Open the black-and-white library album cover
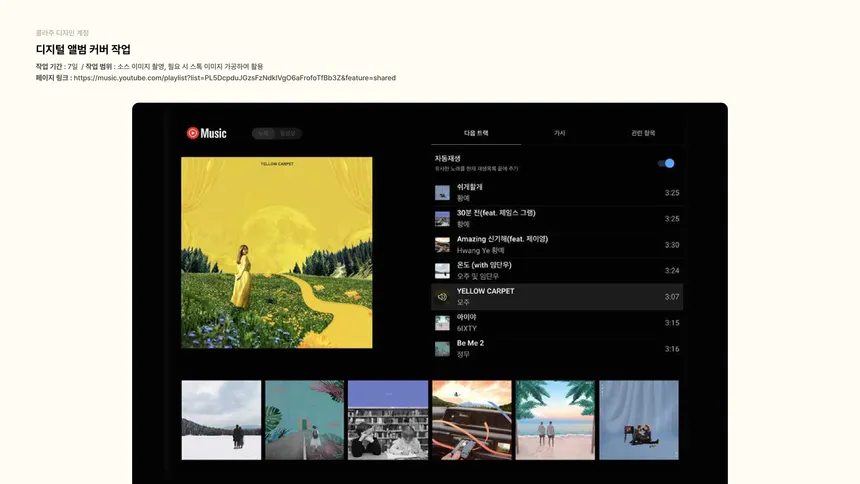Image resolution: width=860 pixels, height=484 pixels. pos(388,420)
